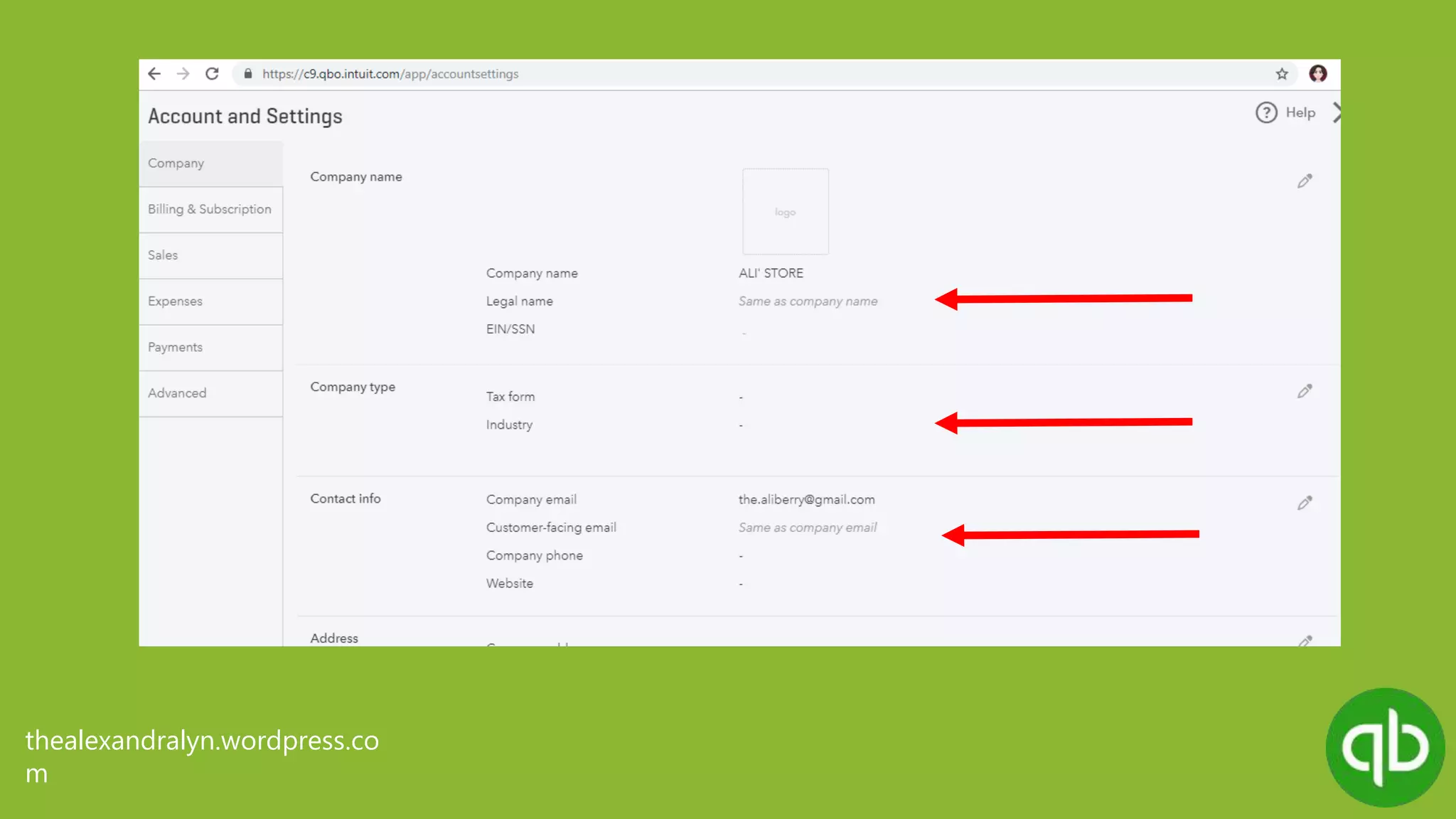Edit the Address section pencil

1305,641
